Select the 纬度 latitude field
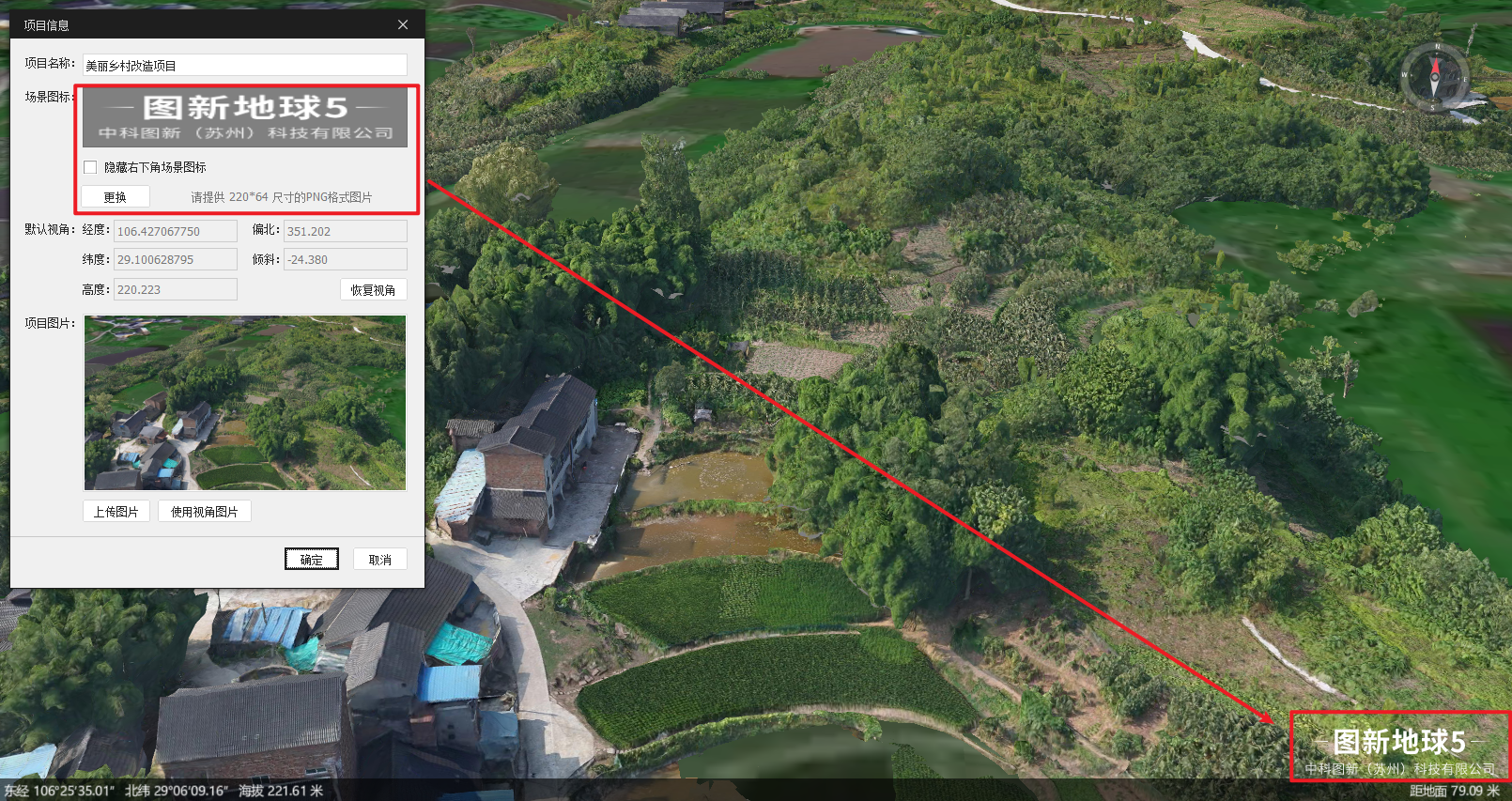Viewport: 1512px width, 801px height. pyautogui.click(x=176, y=259)
